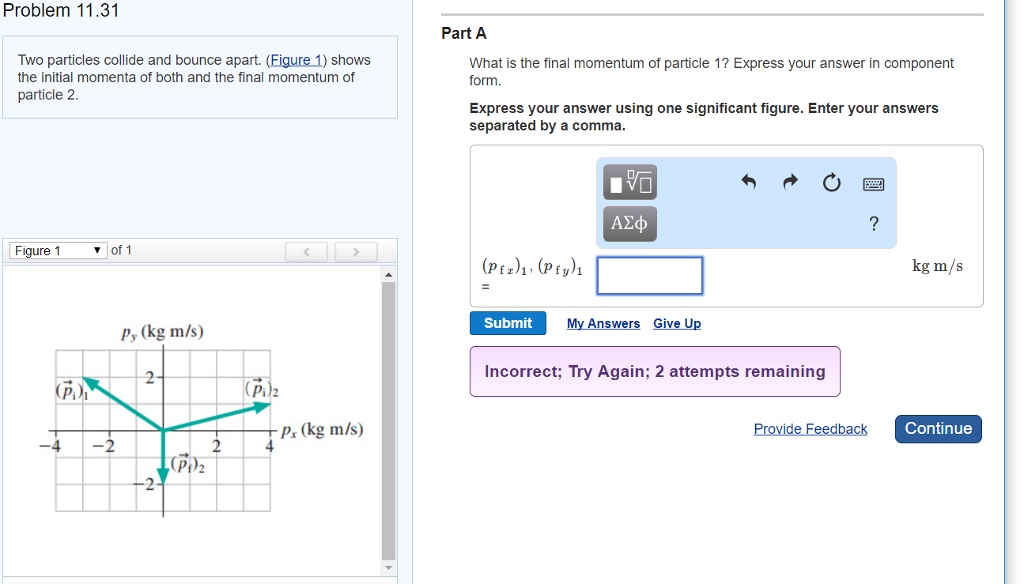This screenshot has height=584, width=1024.
Task: Click the previous figure chevron arrow
Action: click(306, 251)
